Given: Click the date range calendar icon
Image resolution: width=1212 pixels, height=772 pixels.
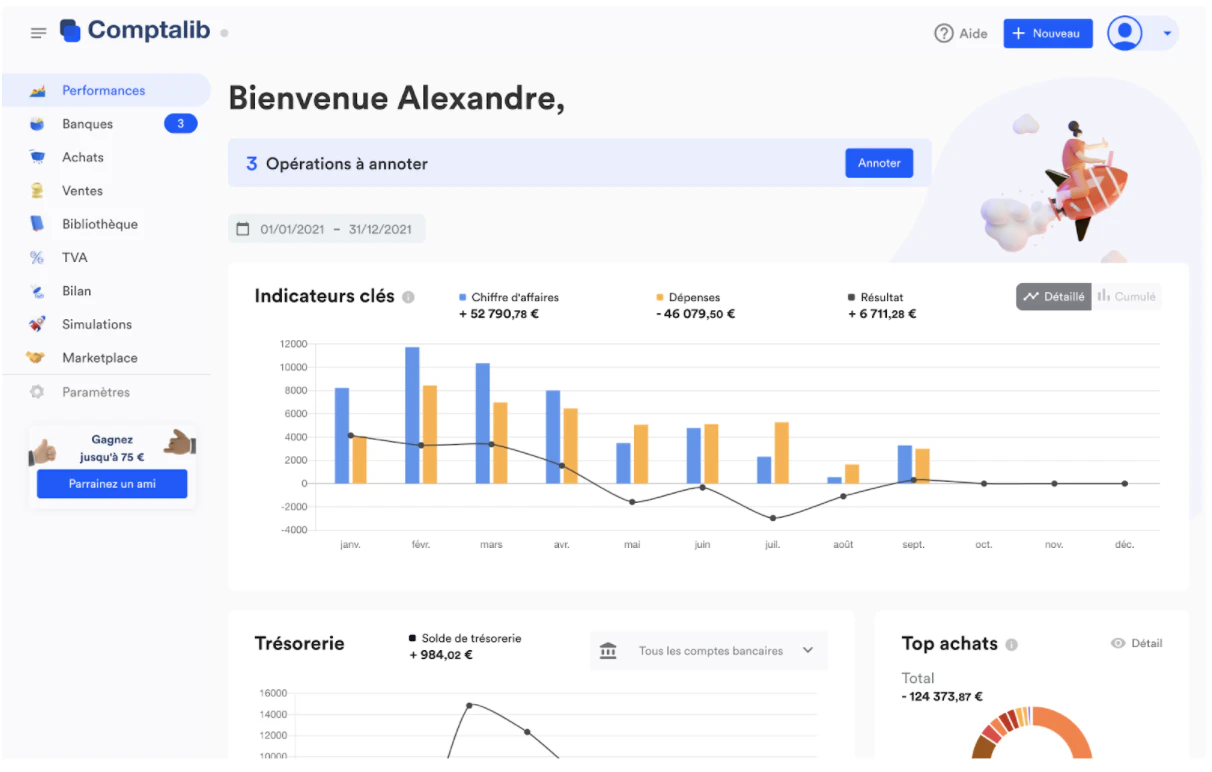Looking at the screenshot, I should pyautogui.click(x=242, y=229).
